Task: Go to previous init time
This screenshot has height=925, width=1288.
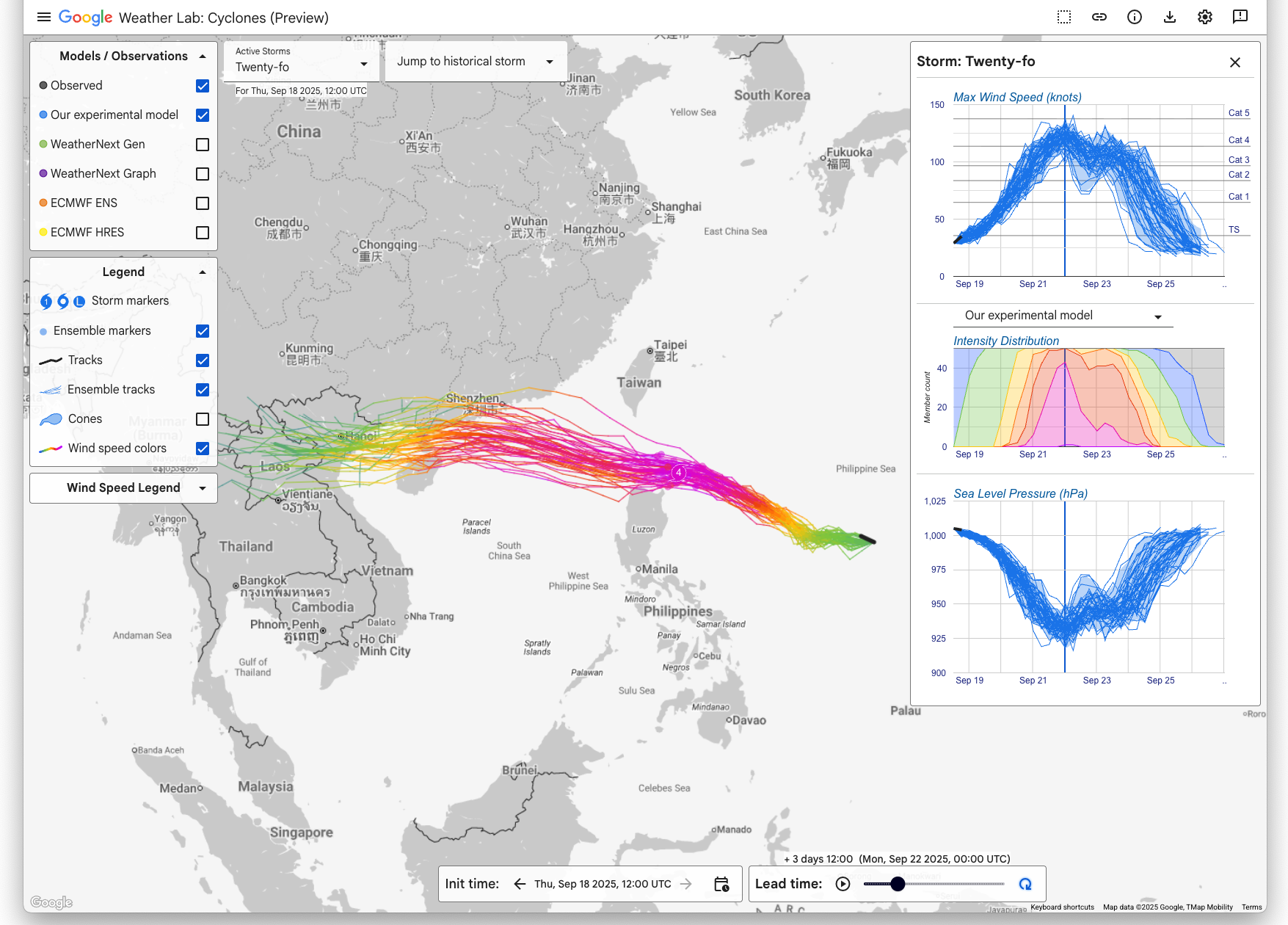Action: (520, 884)
